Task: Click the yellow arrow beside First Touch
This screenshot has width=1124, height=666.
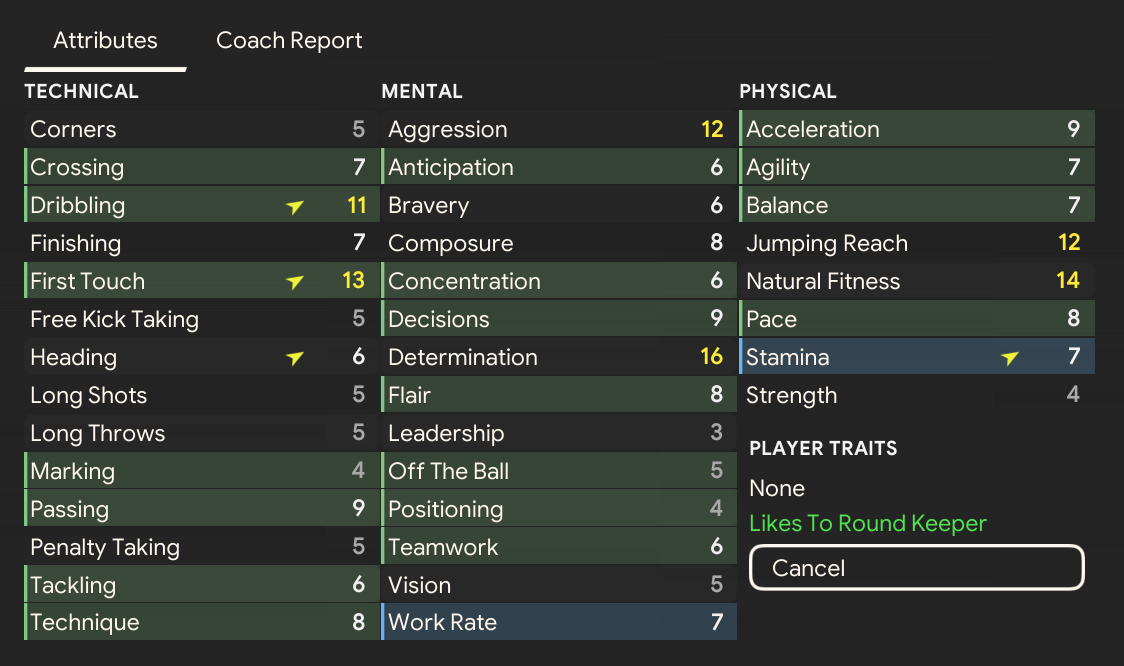Action: (294, 283)
